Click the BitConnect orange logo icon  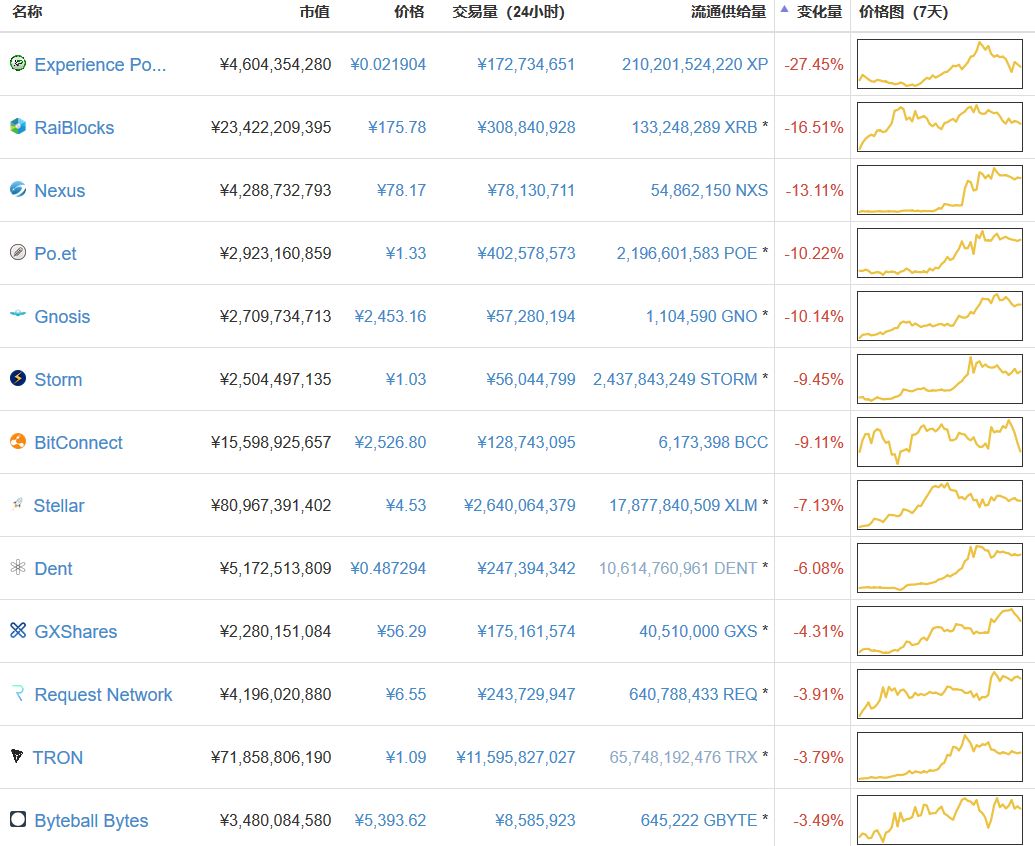coord(17,442)
